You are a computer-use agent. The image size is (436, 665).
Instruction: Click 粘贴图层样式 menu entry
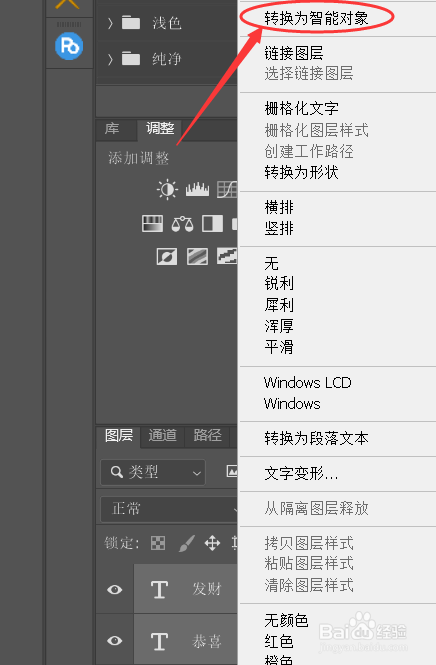click(x=309, y=564)
